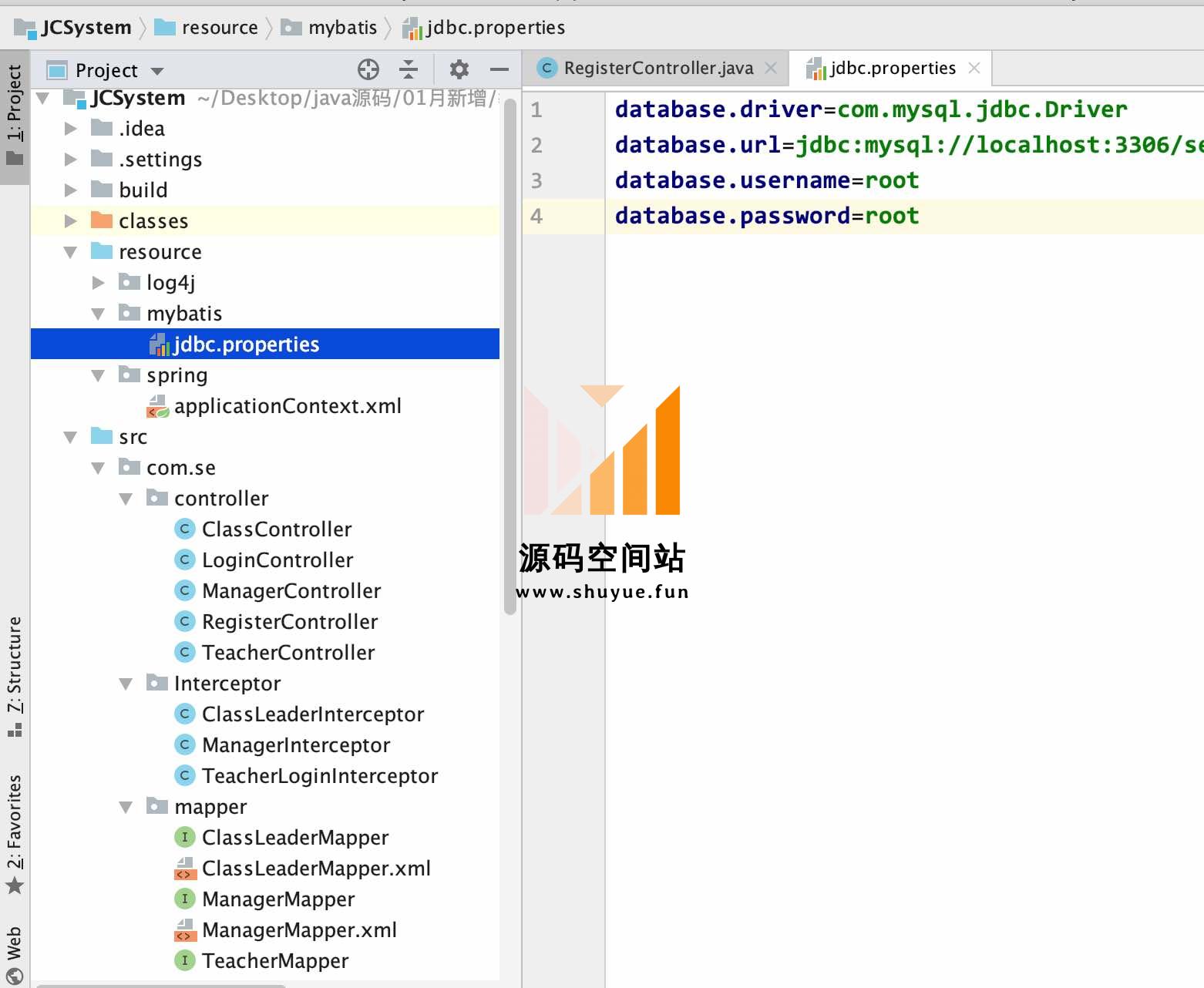The image size is (1204, 988).
Task: Select the build folder label
Action: tap(143, 190)
